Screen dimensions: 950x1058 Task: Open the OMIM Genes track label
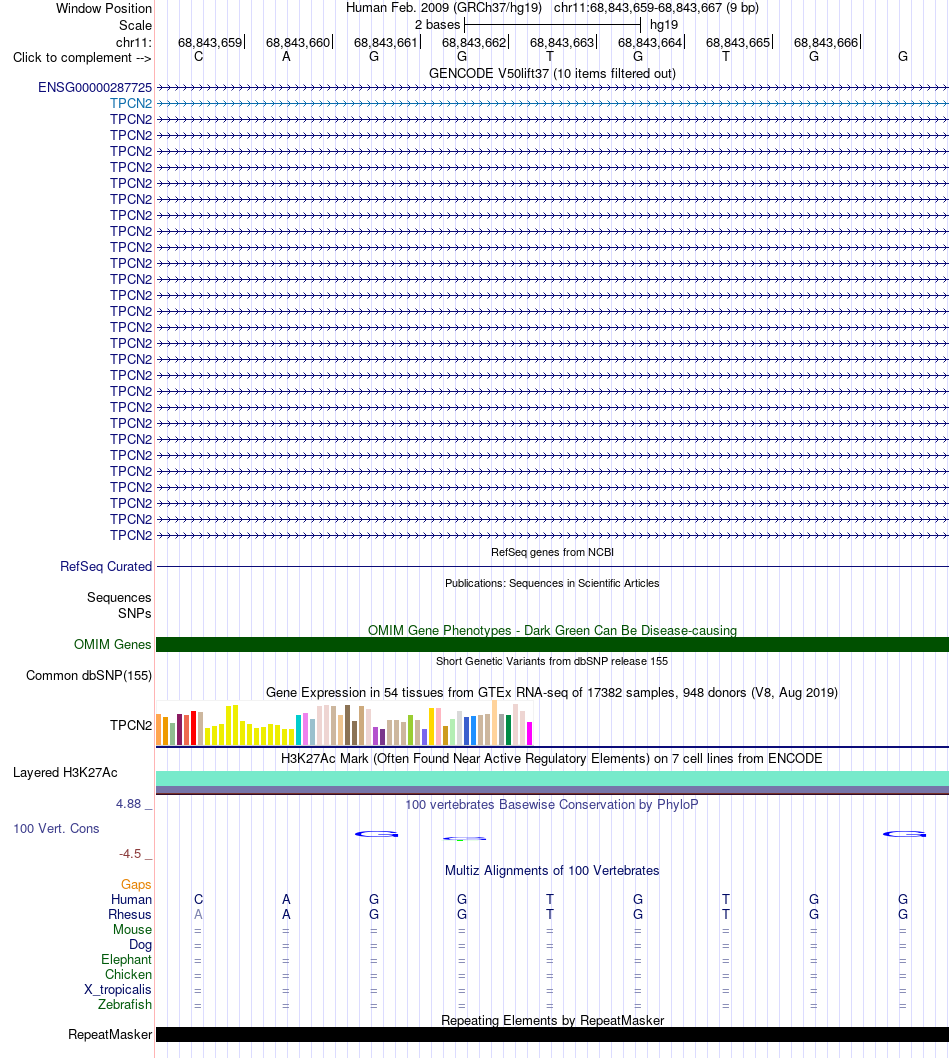[112, 644]
